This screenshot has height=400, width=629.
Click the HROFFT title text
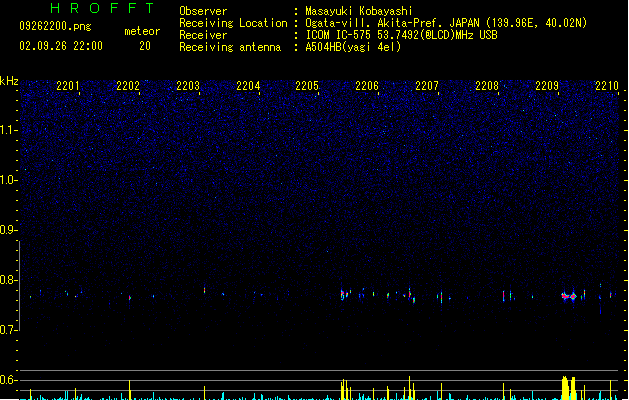[103, 8]
